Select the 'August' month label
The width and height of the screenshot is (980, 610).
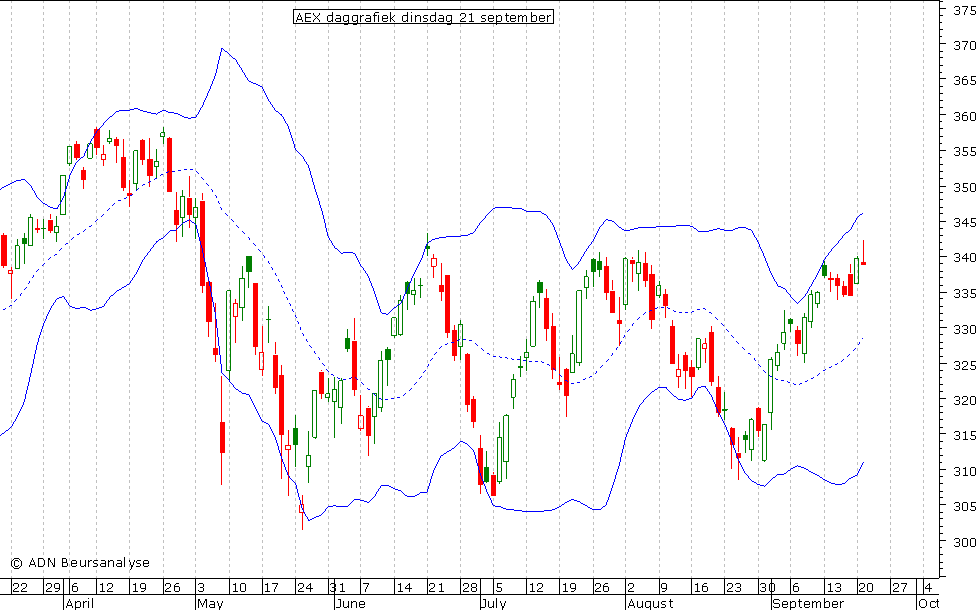(x=650, y=603)
